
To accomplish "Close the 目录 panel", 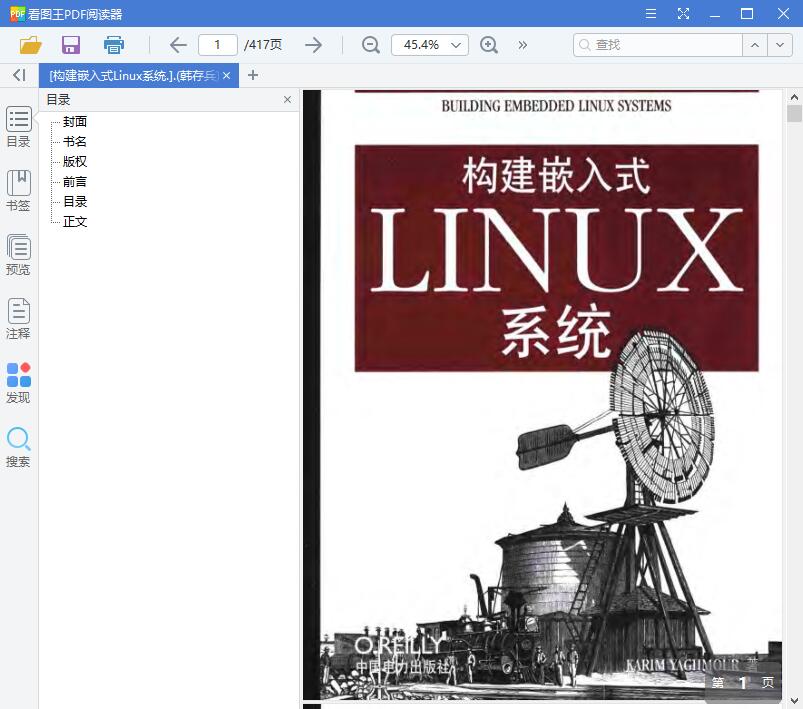I will tap(287, 99).
